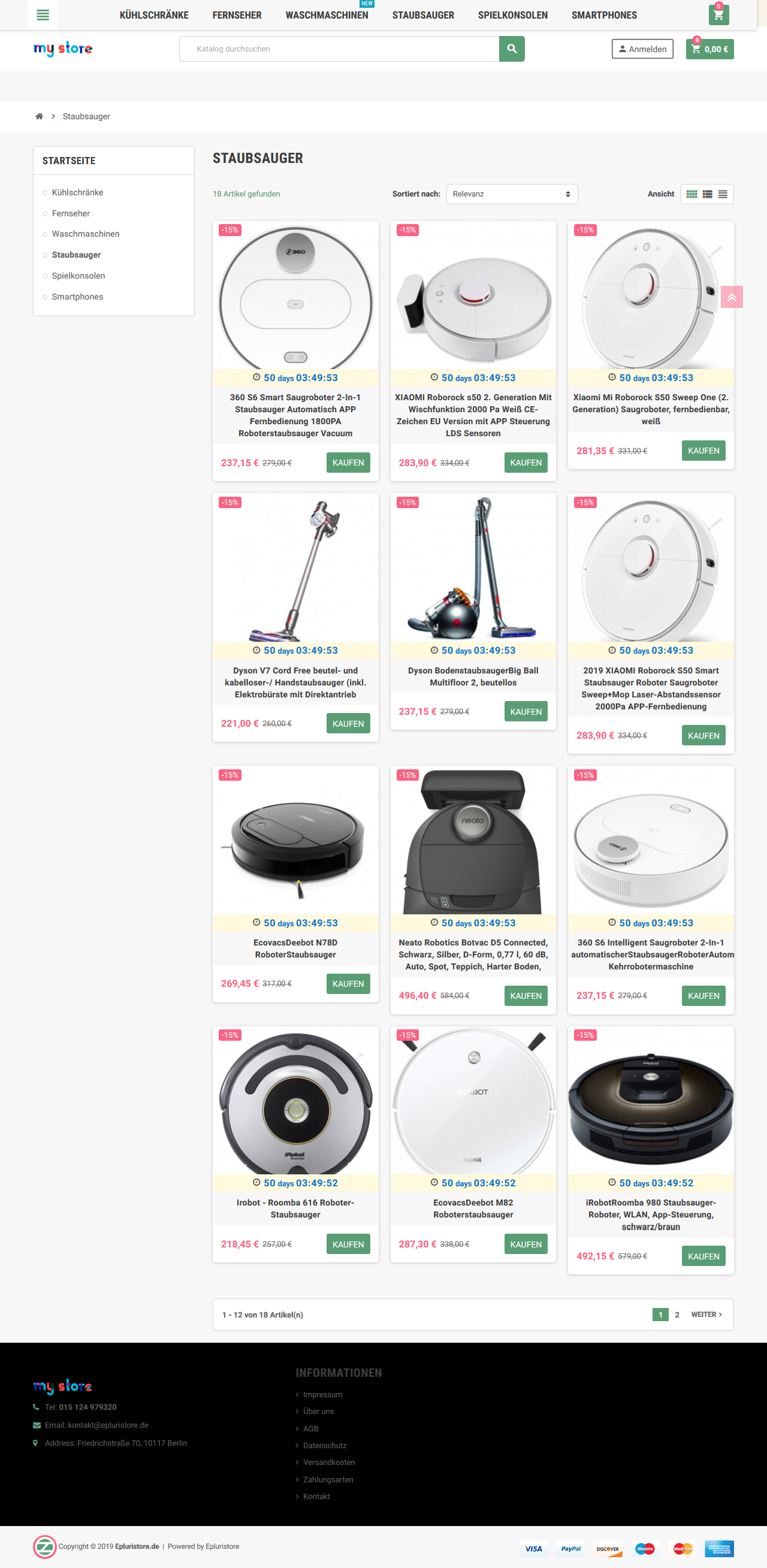Go to pagination page 2
767x1568 pixels.
point(677,1315)
